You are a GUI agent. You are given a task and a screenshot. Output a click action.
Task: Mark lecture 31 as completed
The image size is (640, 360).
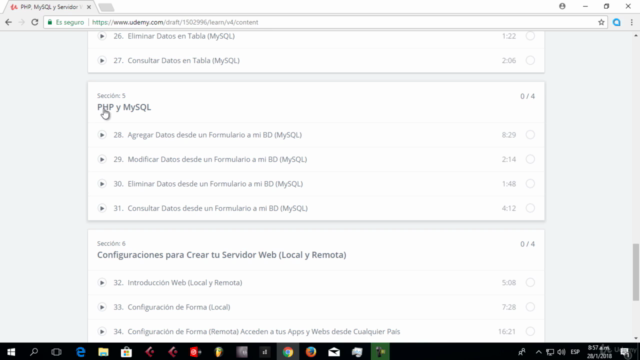pyautogui.click(x=530, y=208)
